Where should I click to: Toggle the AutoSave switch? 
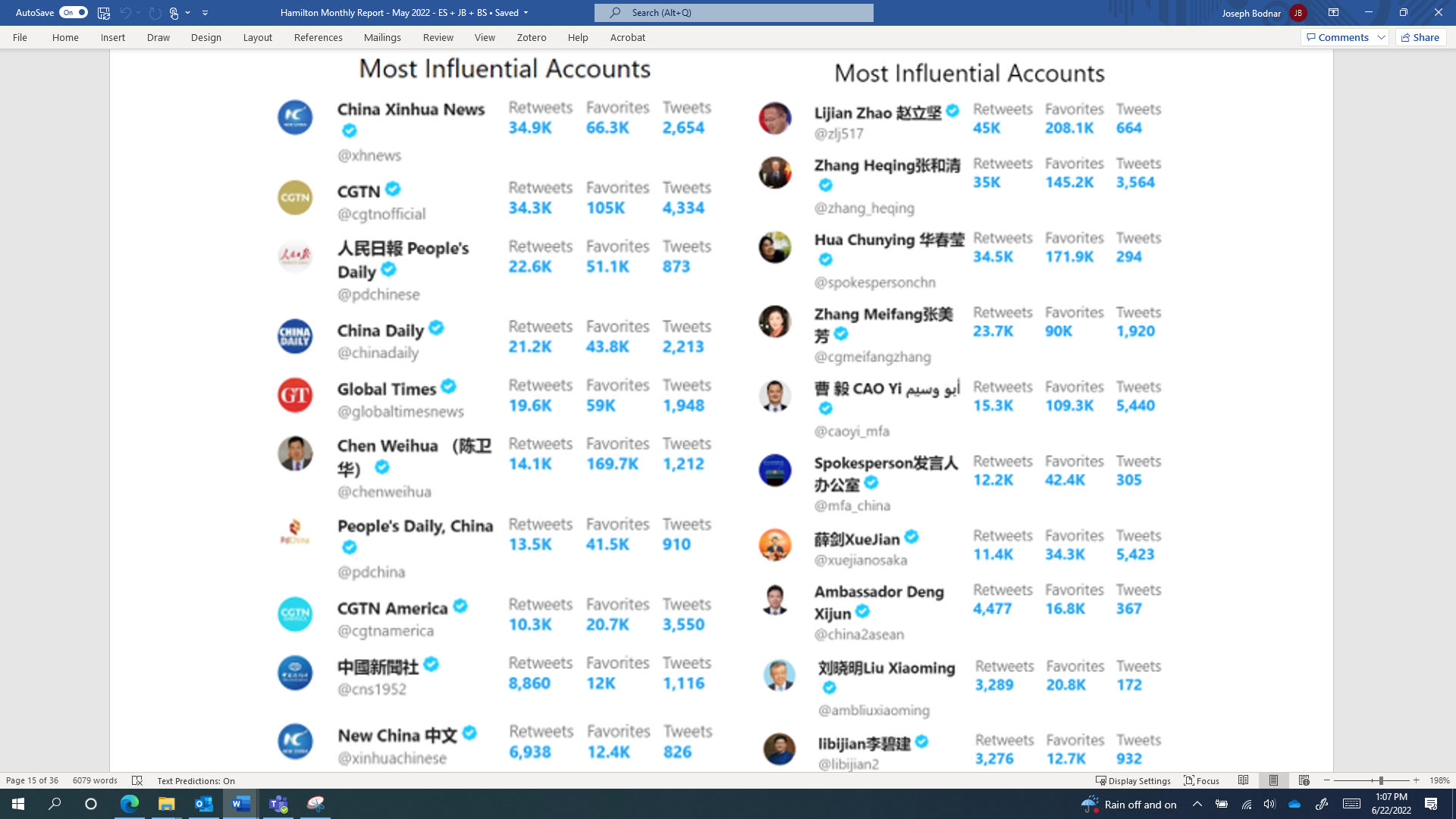(x=74, y=12)
